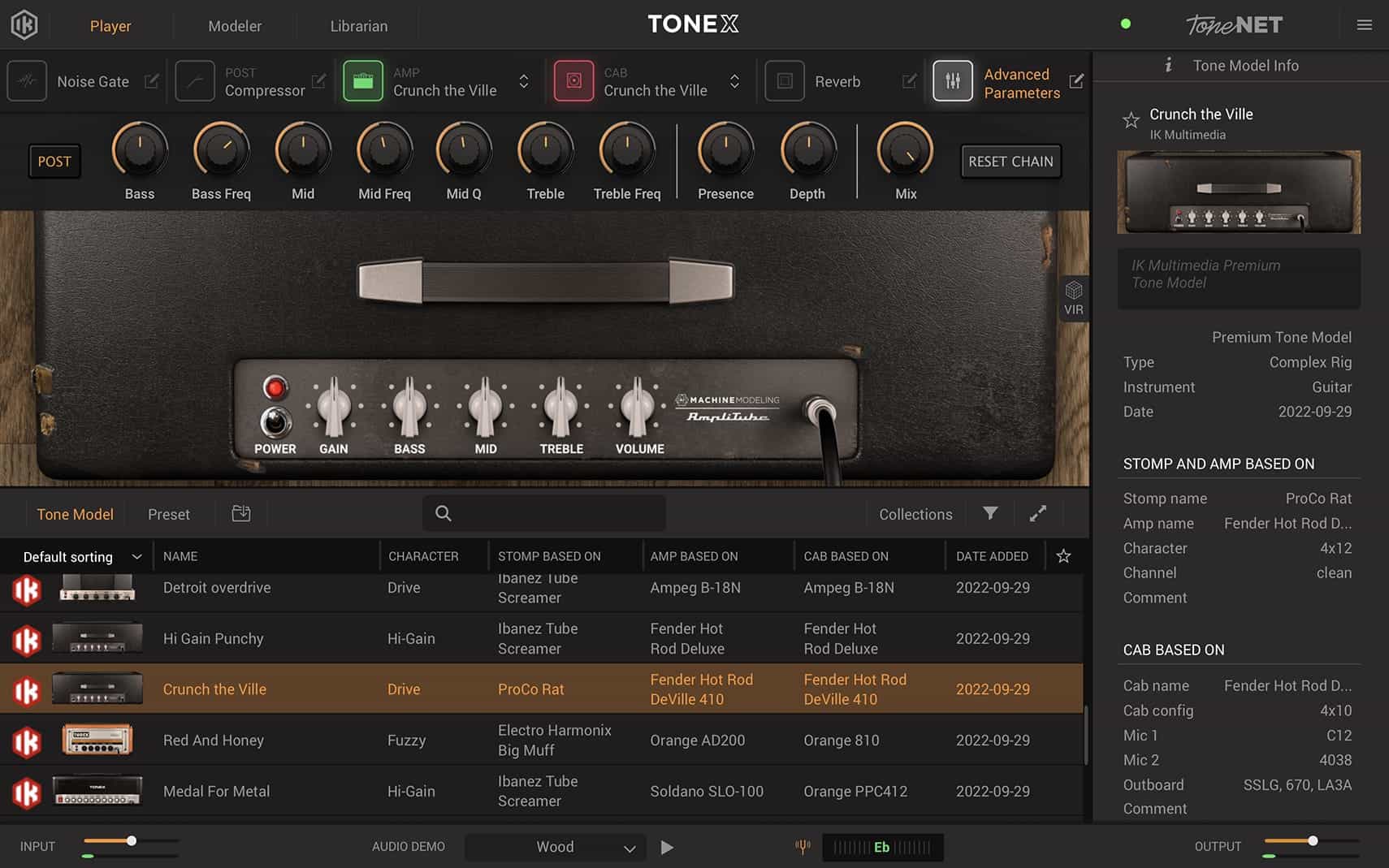Viewport: 1389px width, 868px height.
Task: Click the OUTPUT level slider
Action: click(x=1311, y=841)
